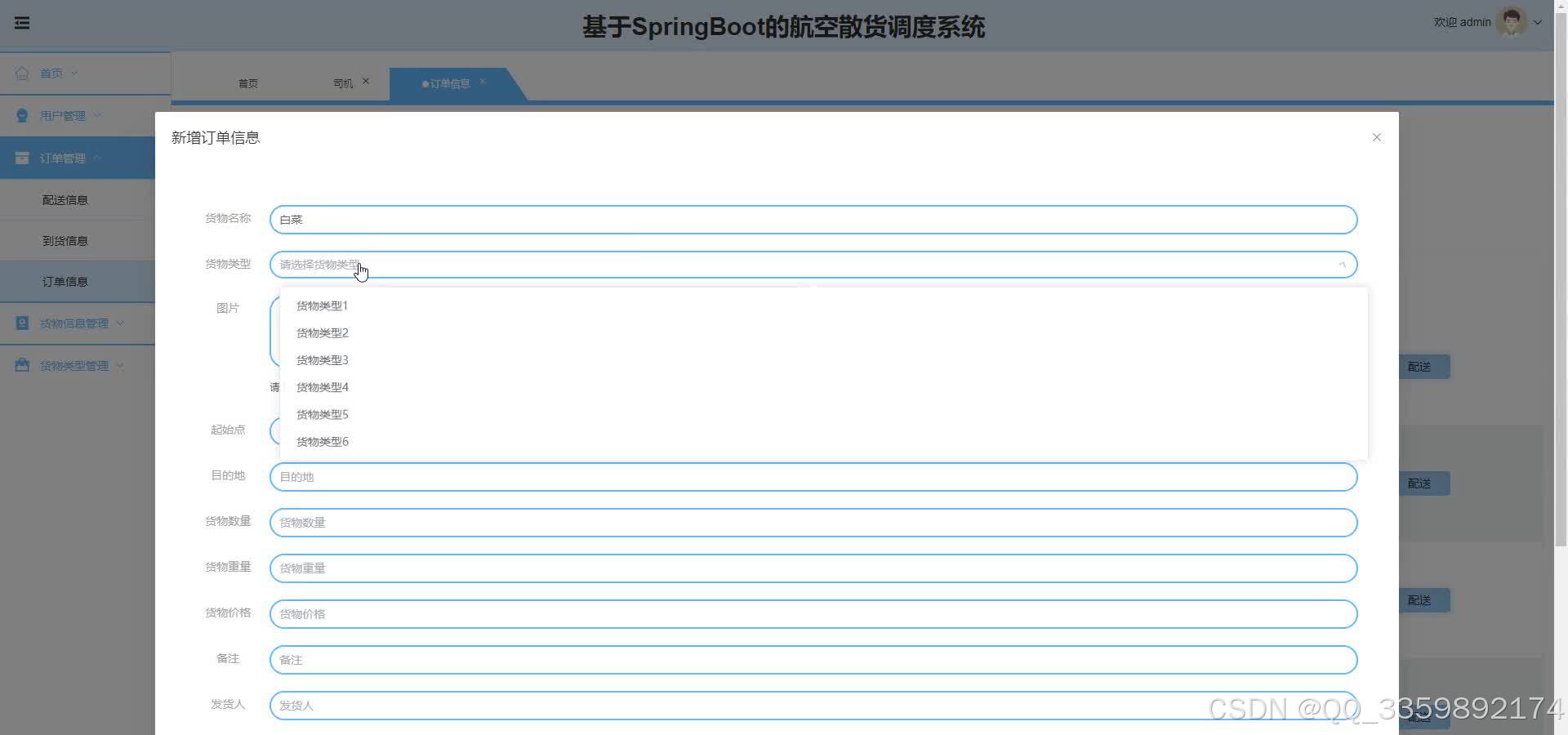
Task: Click the 货物类型 select box
Action: click(x=813, y=265)
